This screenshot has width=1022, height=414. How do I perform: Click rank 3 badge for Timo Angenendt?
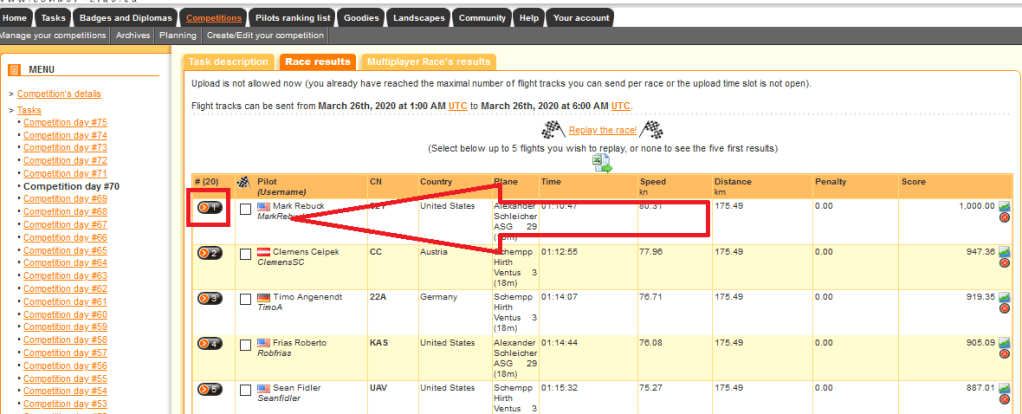209,298
